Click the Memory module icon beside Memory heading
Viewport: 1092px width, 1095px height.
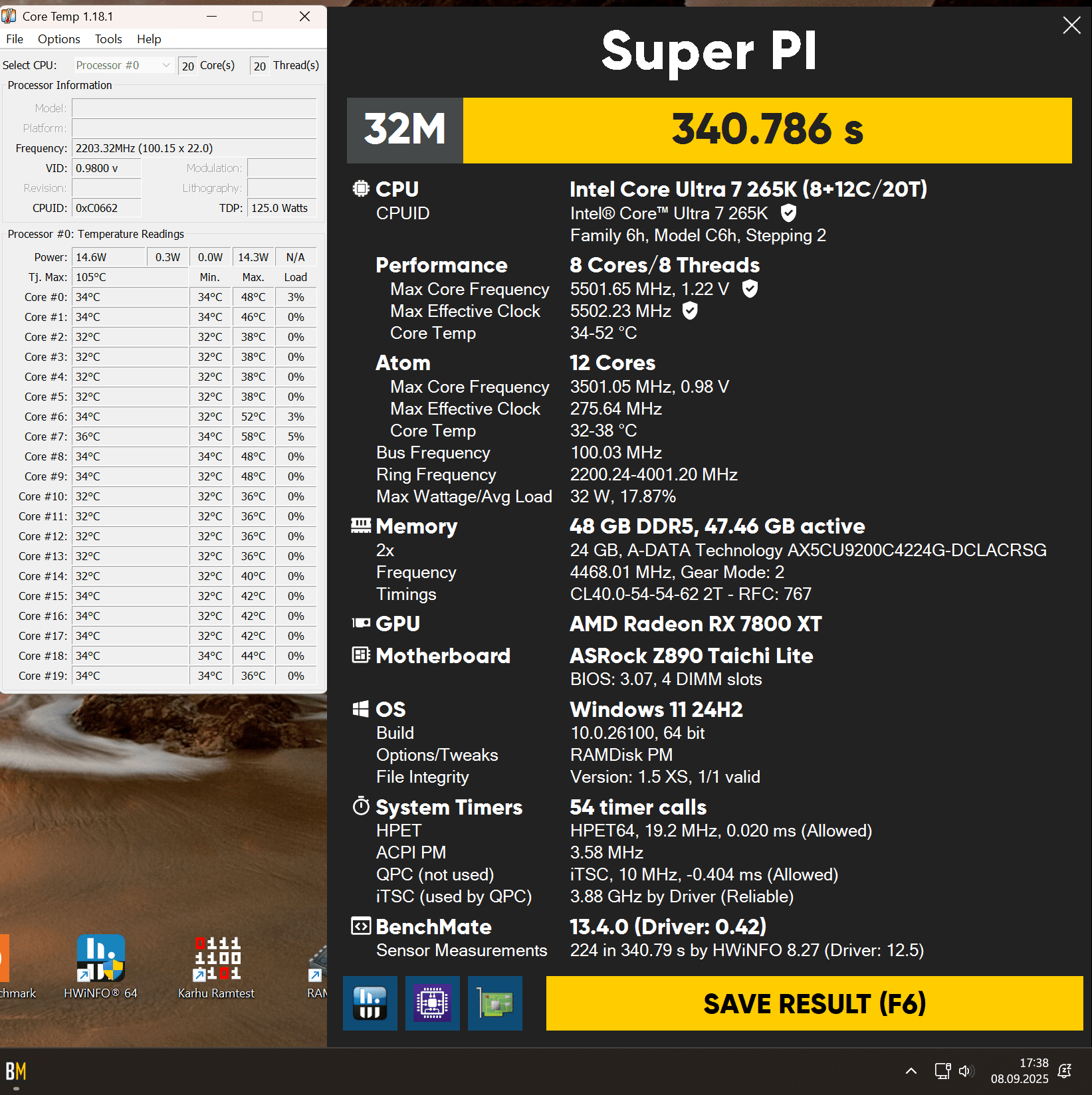point(361,526)
